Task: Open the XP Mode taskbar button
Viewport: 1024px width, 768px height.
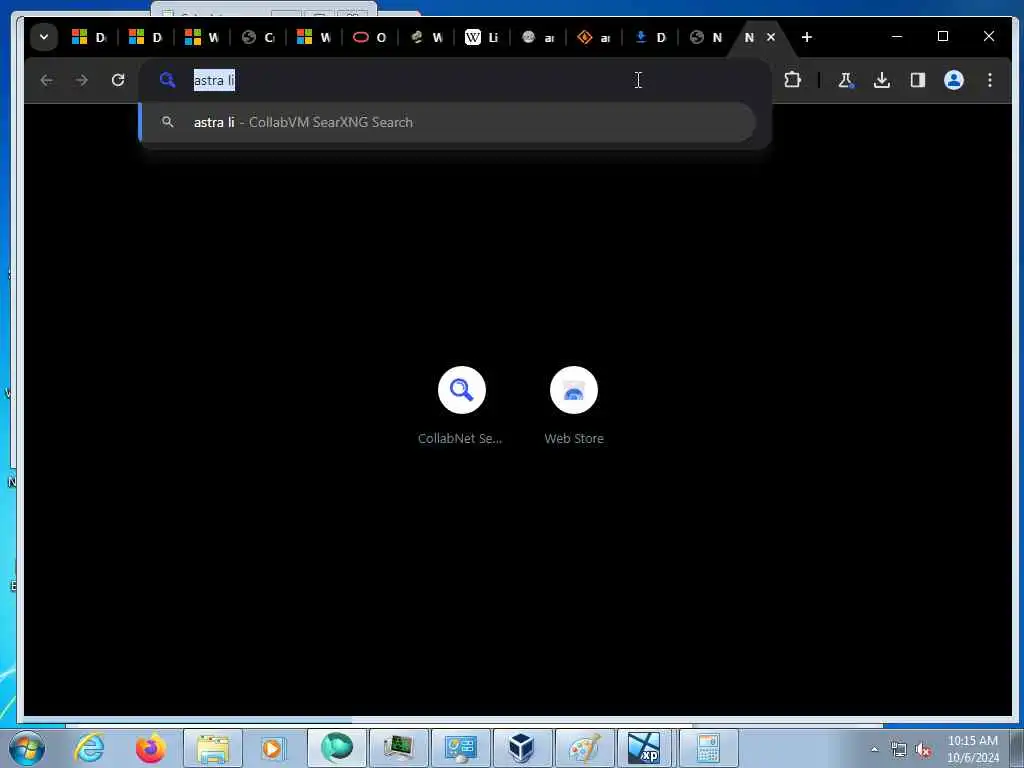Action: 645,748
